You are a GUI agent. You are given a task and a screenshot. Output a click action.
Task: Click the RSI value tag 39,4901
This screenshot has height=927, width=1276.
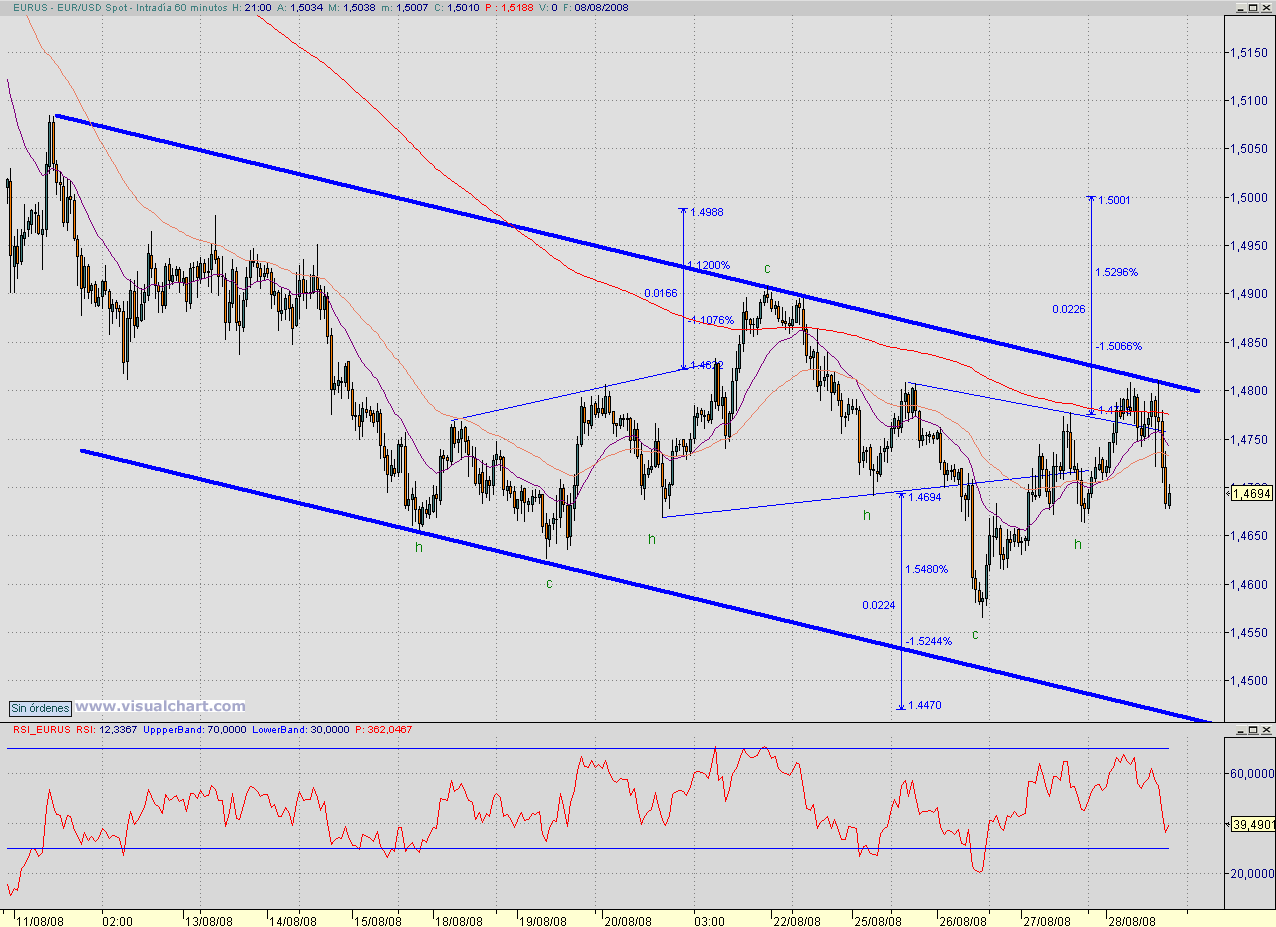(x=1251, y=824)
